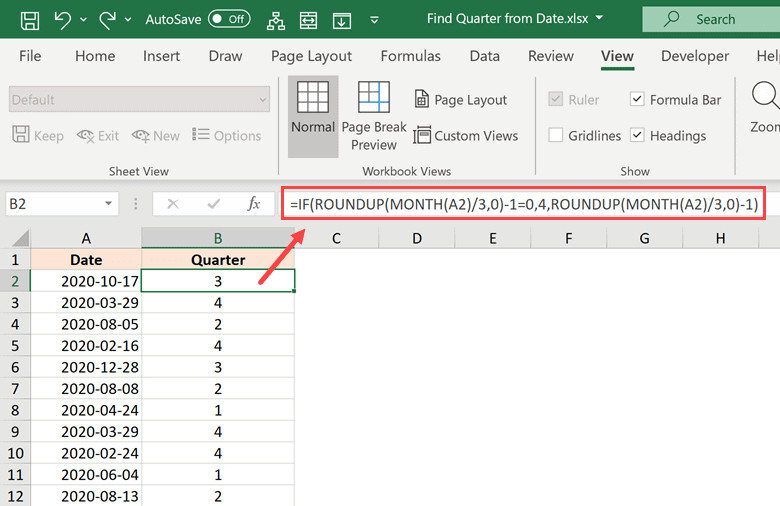Select column C header
This screenshot has width=780, height=506.
pyautogui.click(x=337, y=238)
